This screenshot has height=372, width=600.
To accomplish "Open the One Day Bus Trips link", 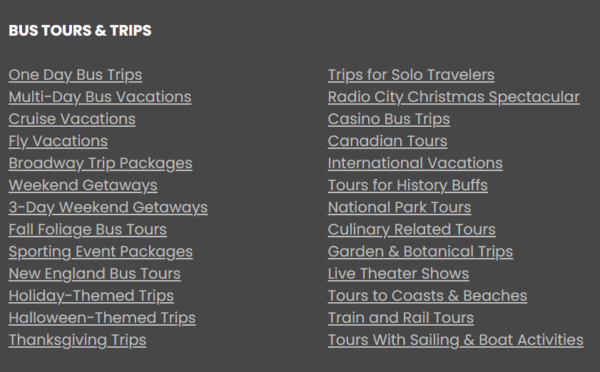I will pos(75,75).
